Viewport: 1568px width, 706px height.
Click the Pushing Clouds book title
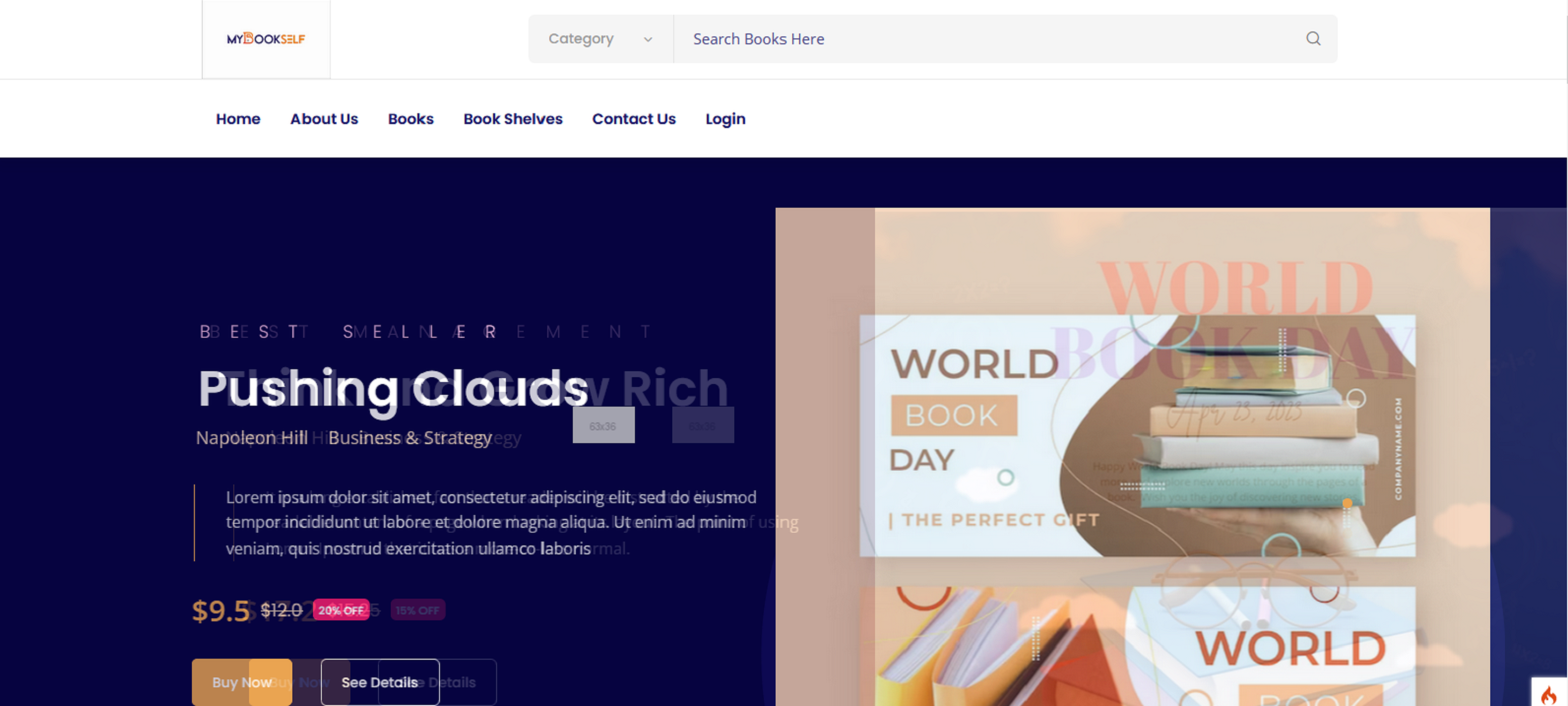[393, 388]
